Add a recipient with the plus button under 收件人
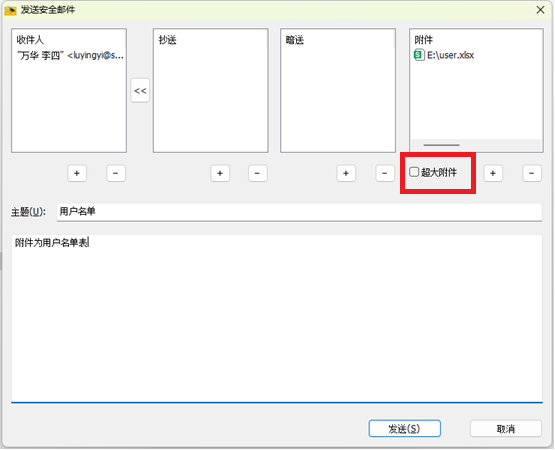 77,173
